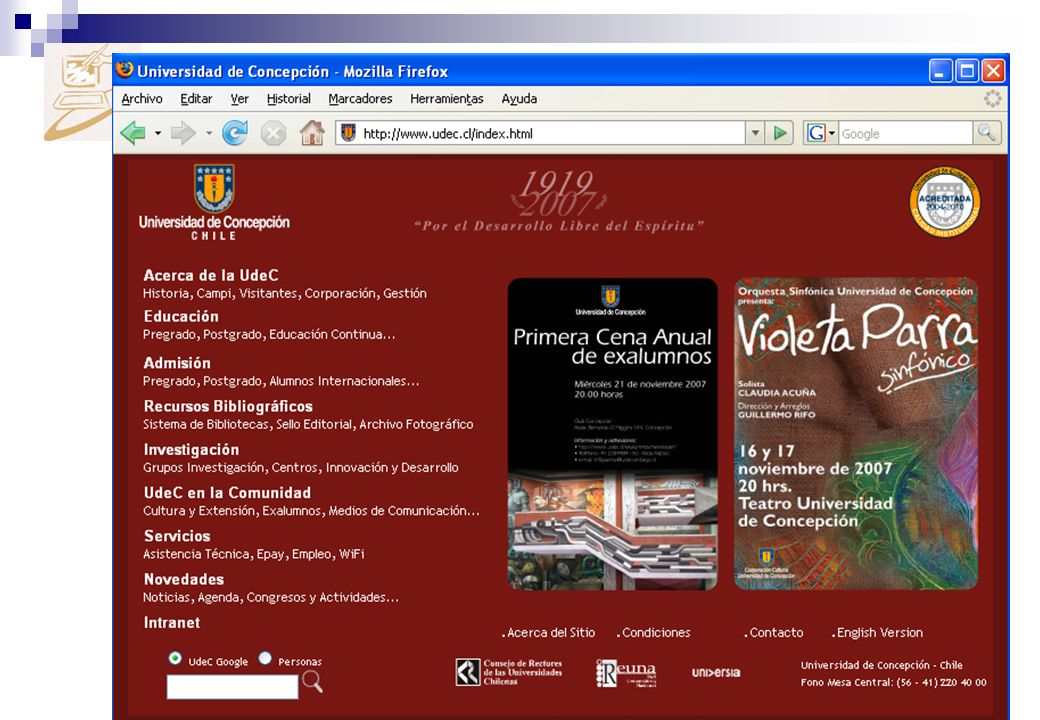
Task: Open the Primera Cena Anual de exalumnos banner
Action: (x=612, y=434)
